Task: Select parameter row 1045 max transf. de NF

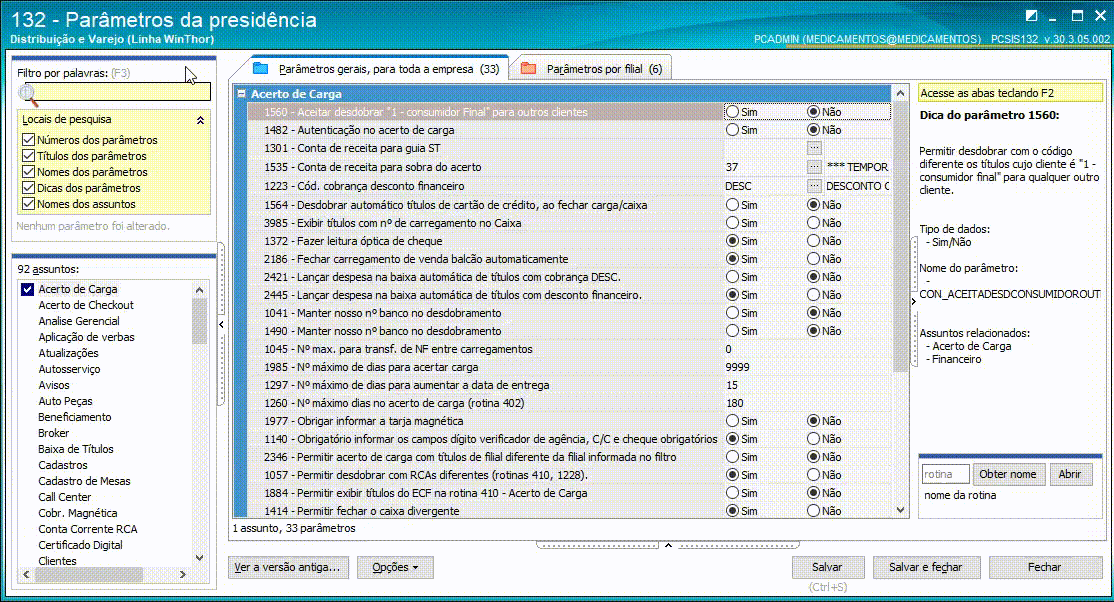Action: 485,349
